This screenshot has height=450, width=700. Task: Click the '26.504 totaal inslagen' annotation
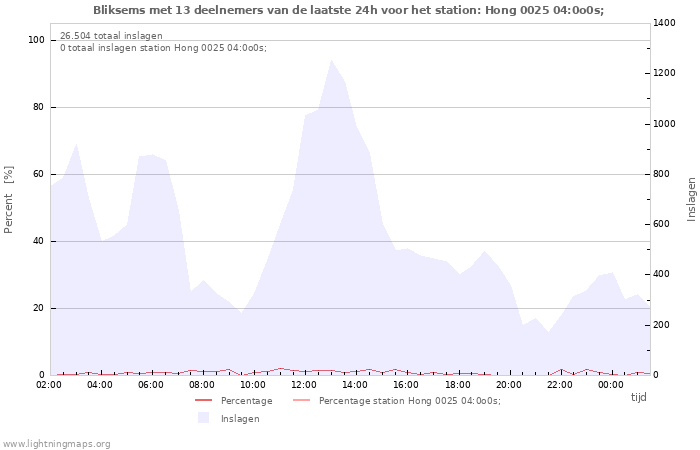pyautogui.click(x=111, y=36)
